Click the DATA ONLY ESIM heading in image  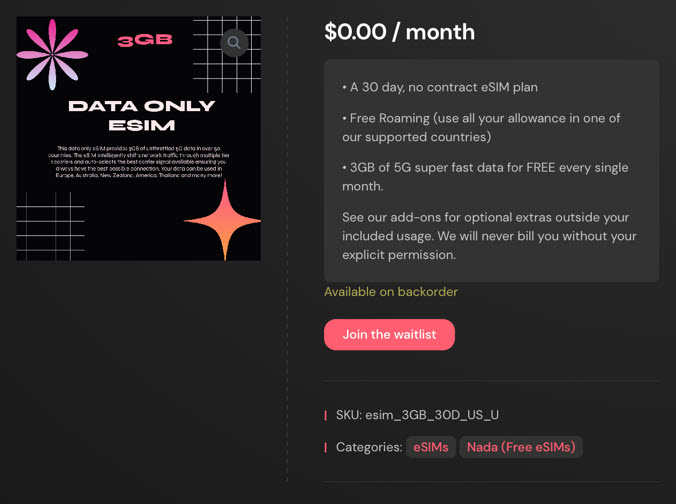click(140, 115)
